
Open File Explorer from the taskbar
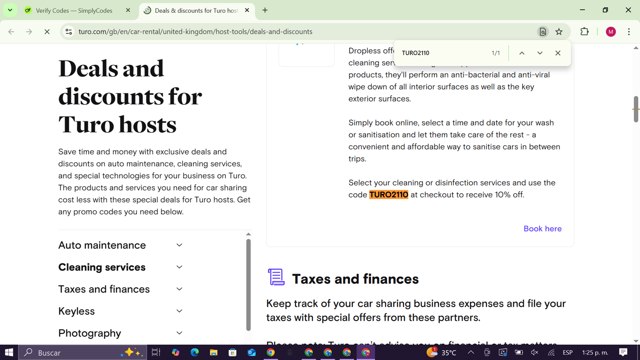(213, 352)
